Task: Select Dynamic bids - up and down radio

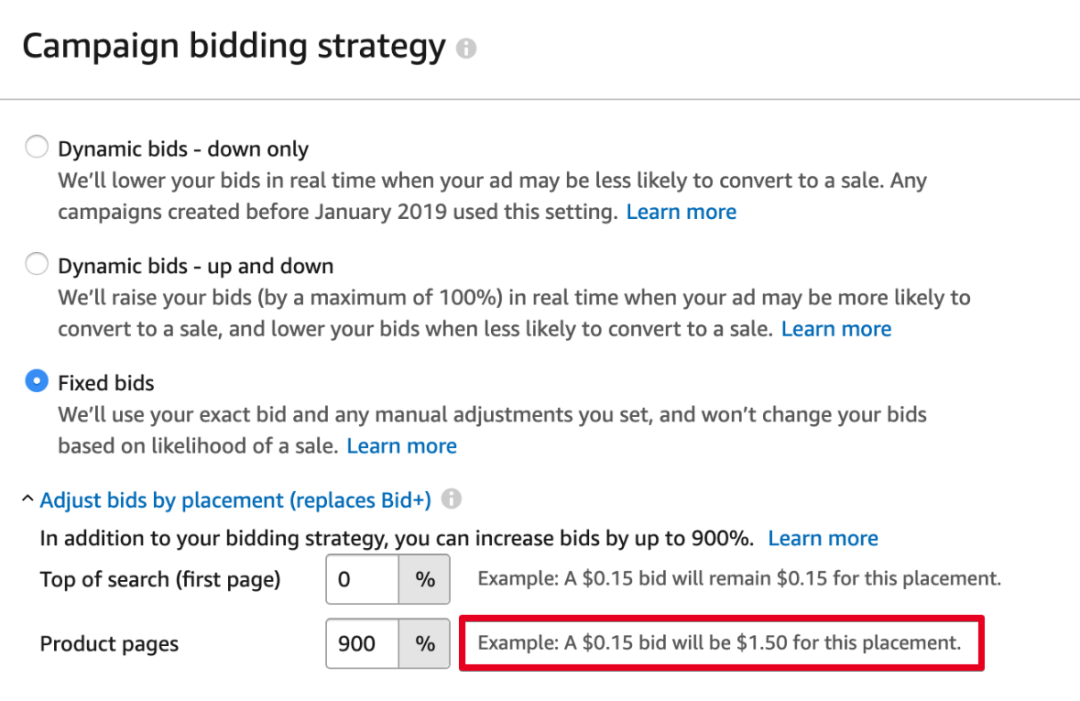Action: pyautogui.click(x=37, y=264)
